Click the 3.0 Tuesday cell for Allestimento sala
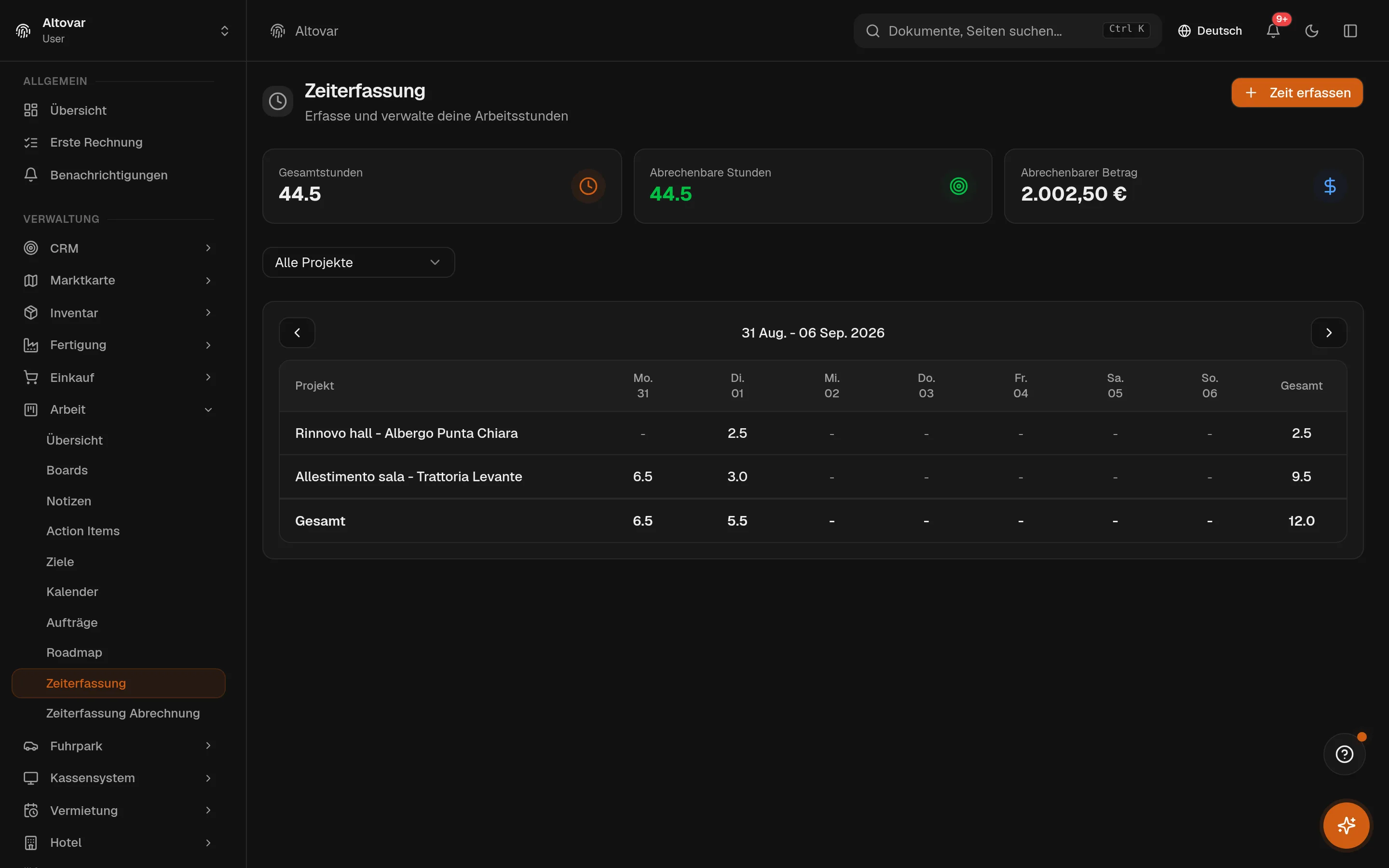Image resolution: width=1389 pixels, height=868 pixels. (x=737, y=476)
